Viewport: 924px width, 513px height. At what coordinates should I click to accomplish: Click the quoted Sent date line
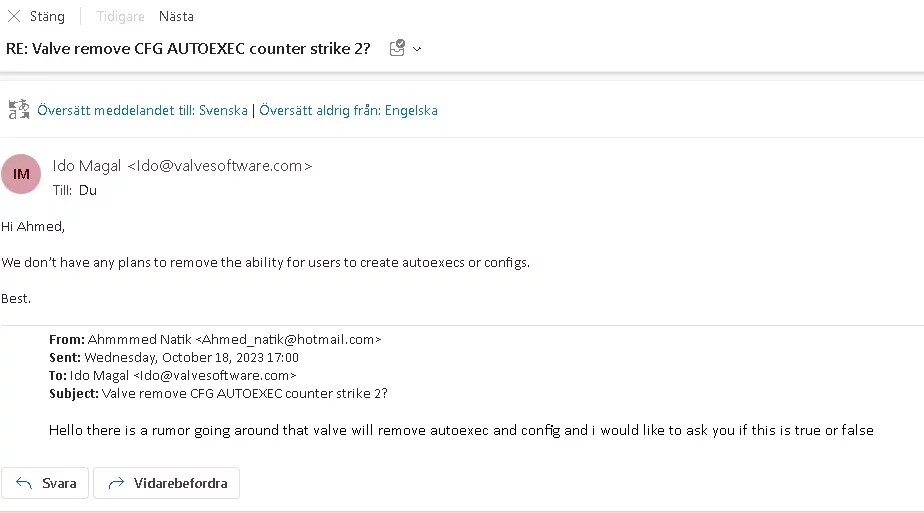(x=191, y=357)
